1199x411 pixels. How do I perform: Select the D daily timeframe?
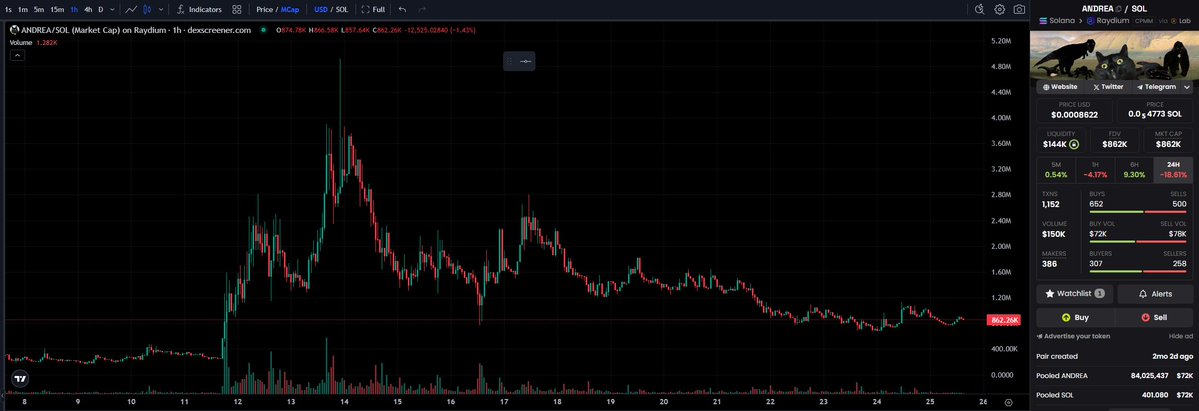pos(100,9)
